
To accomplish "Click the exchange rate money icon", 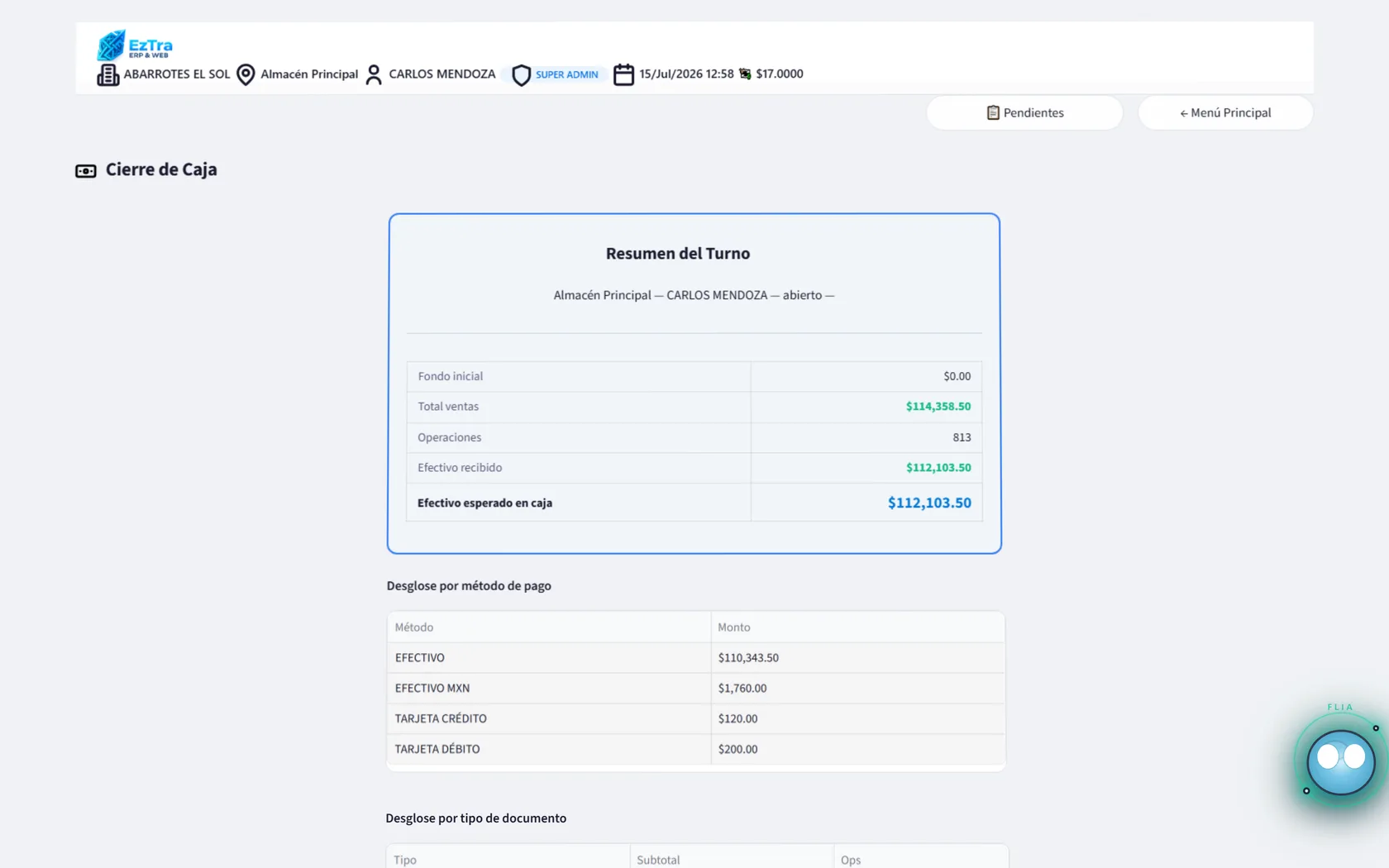I will pos(745,74).
